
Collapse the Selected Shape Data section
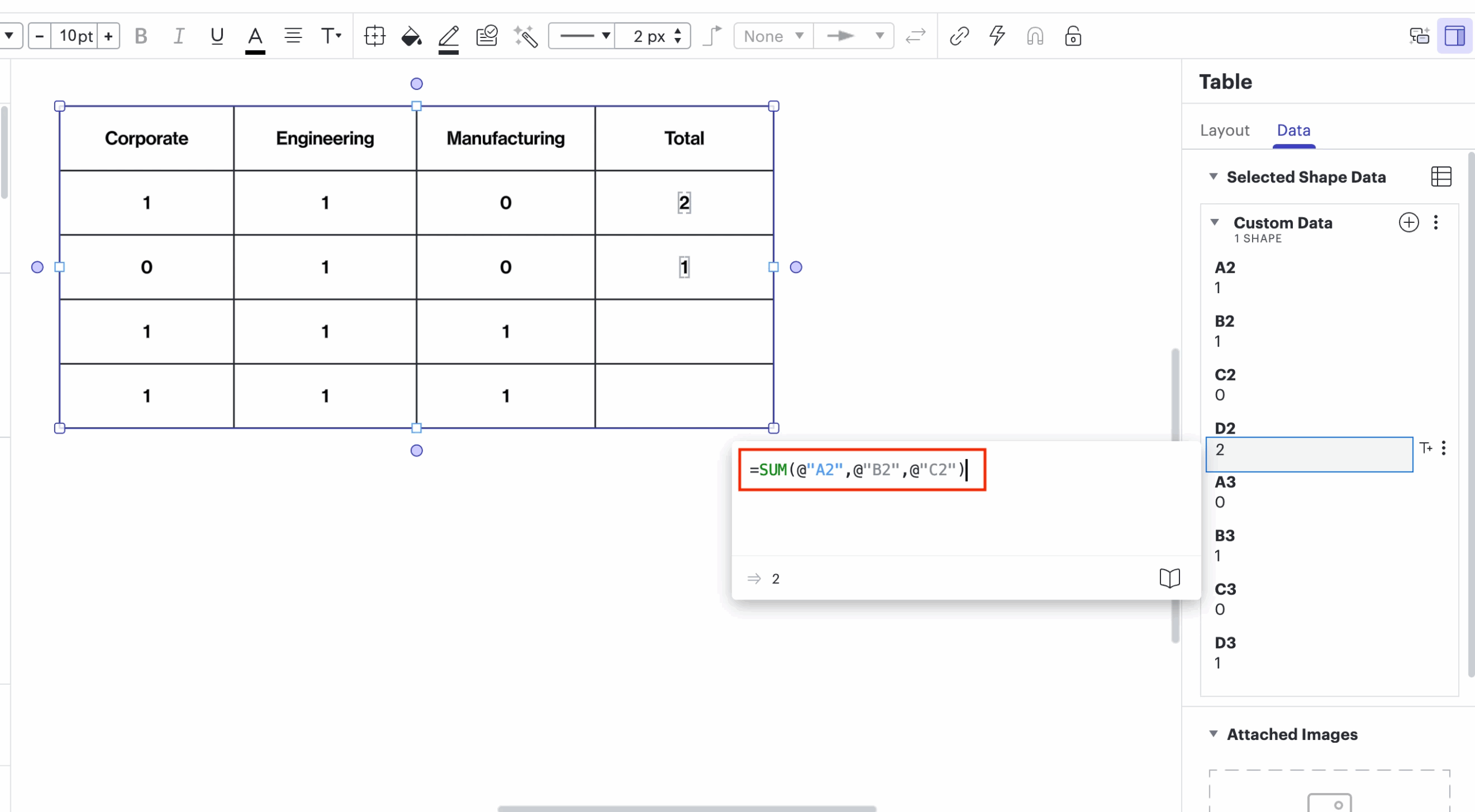click(1213, 176)
